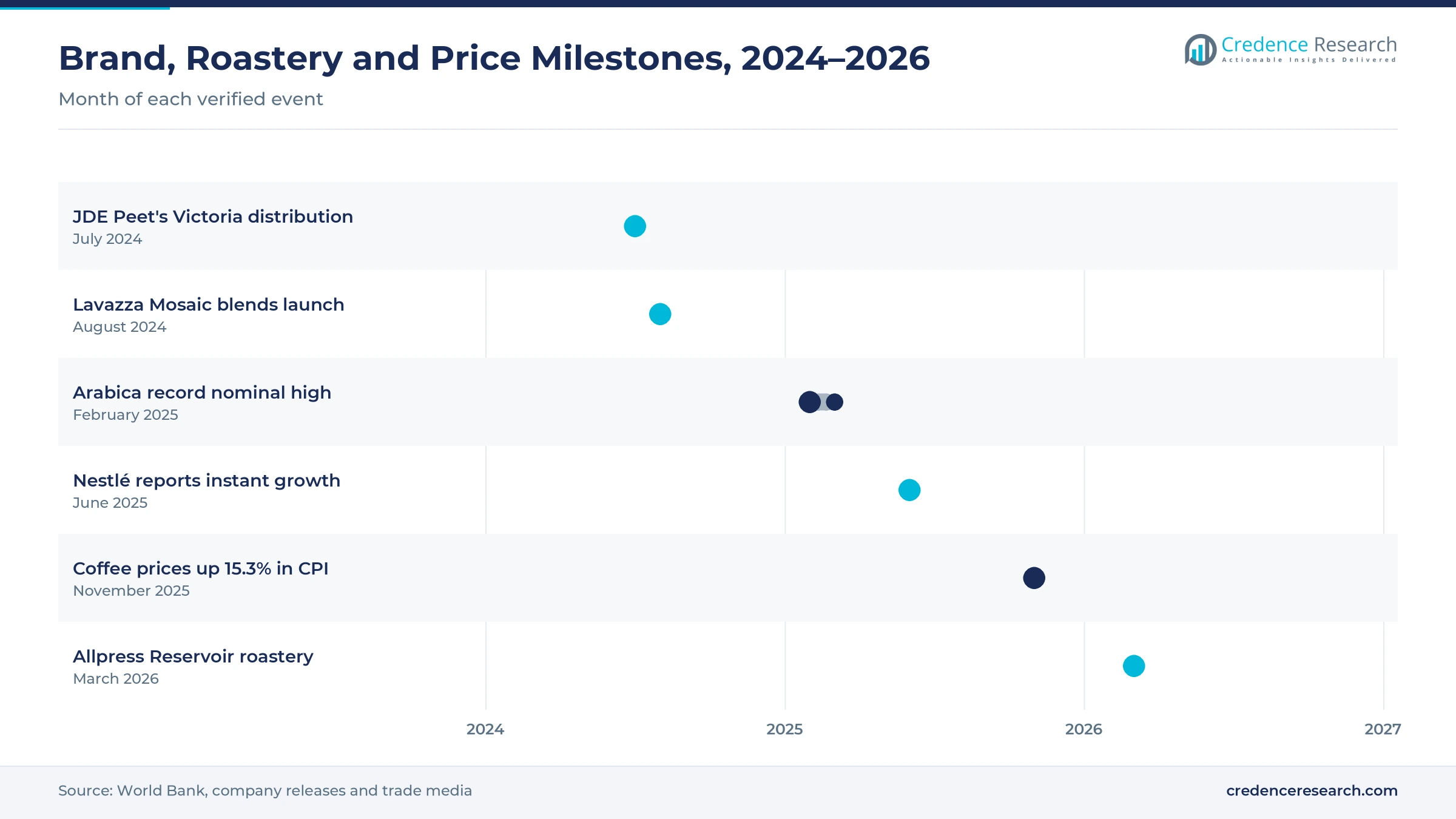Click the 'March 2026' date text
This screenshot has height=819, width=1456.
(116, 679)
